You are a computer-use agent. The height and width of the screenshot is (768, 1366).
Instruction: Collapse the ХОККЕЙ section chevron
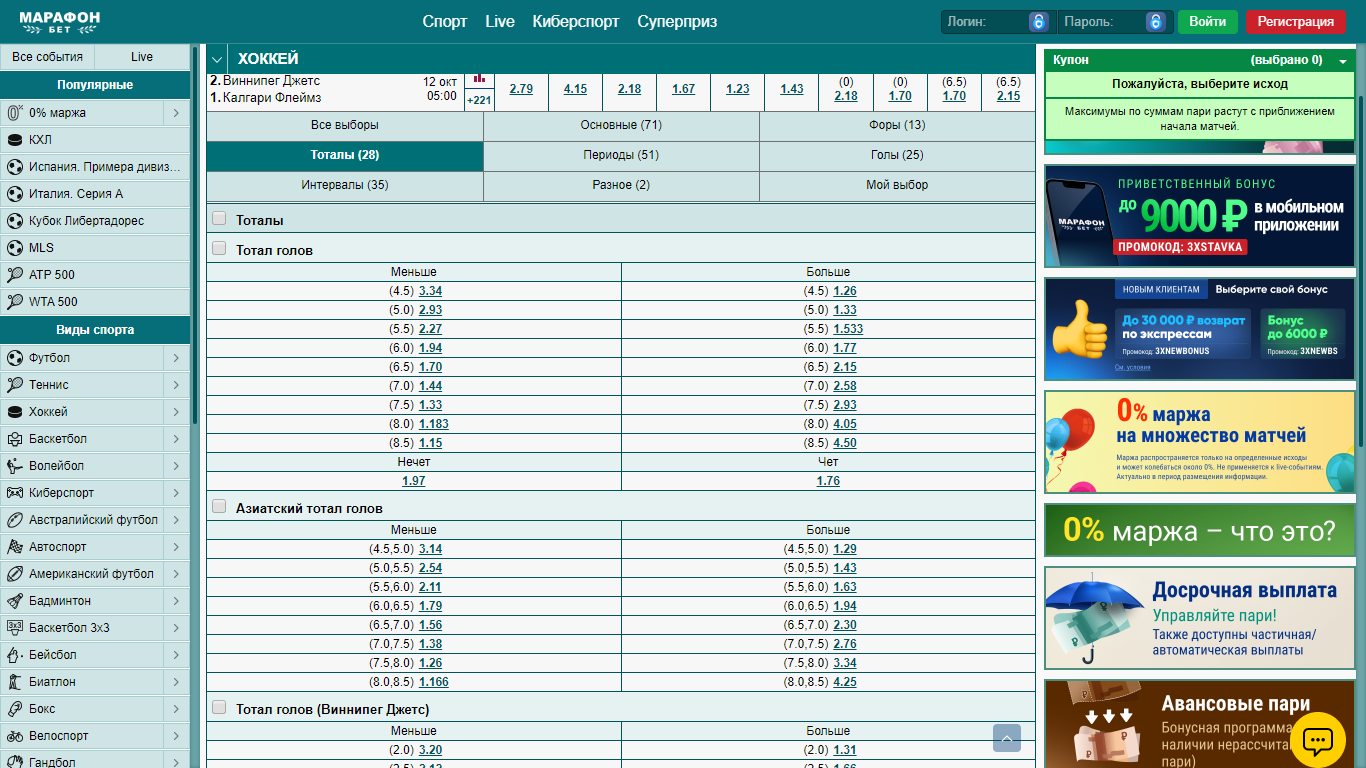(x=217, y=59)
